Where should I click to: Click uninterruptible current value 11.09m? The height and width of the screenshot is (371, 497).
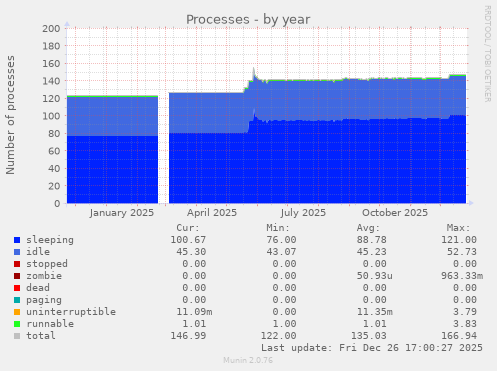[x=194, y=312]
